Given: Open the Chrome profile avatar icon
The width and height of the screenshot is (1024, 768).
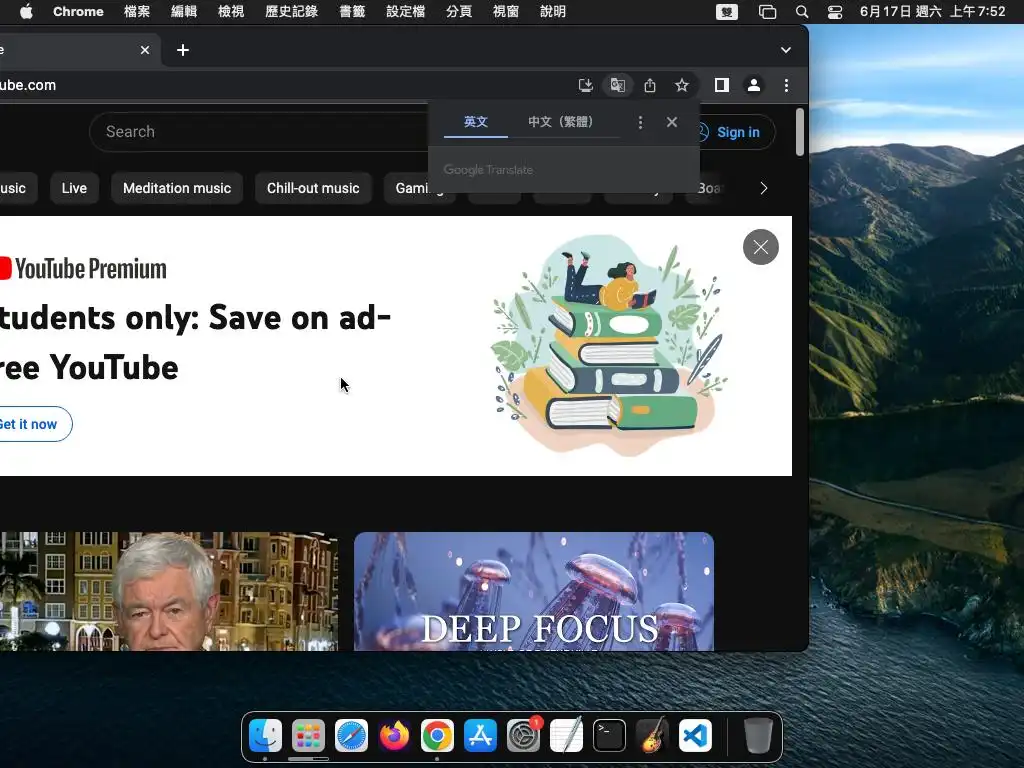Looking at the screenshot, I should point(754,86).
